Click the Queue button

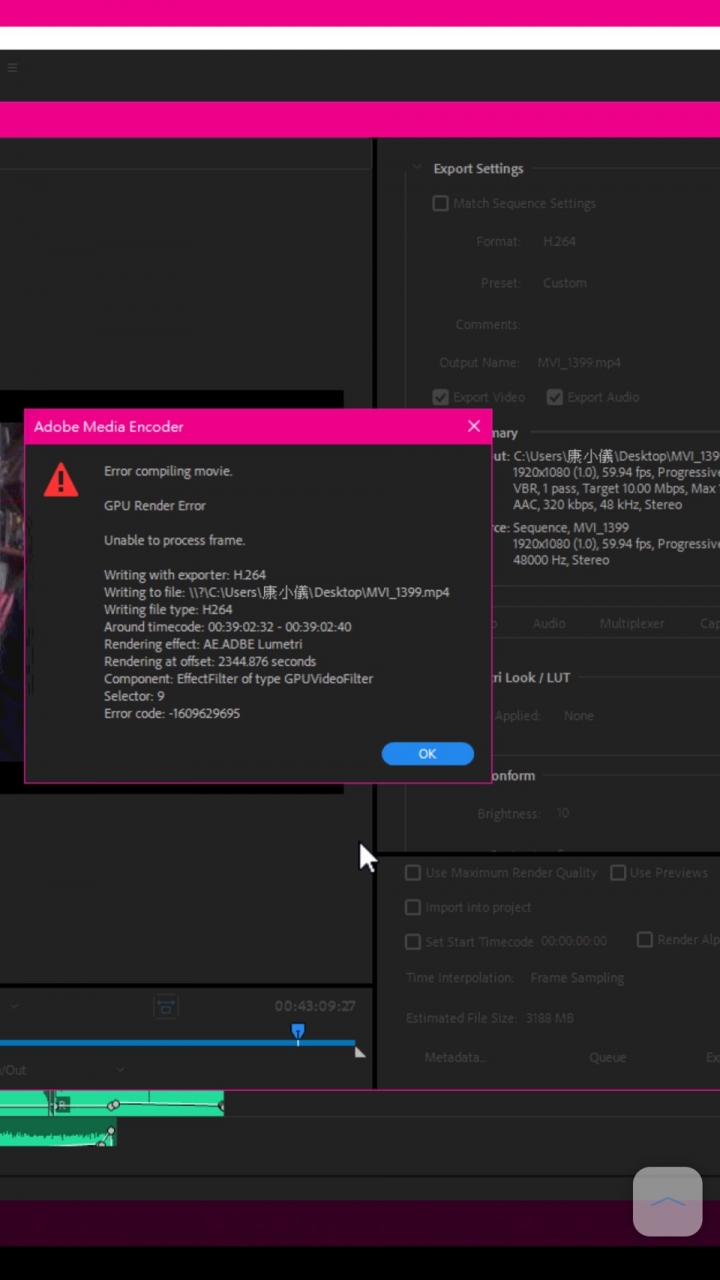[x=608, y=1057]
